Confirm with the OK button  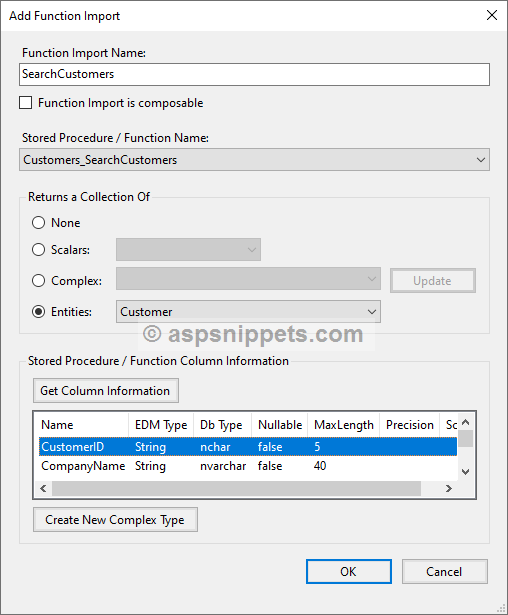[x=349, y=571]
